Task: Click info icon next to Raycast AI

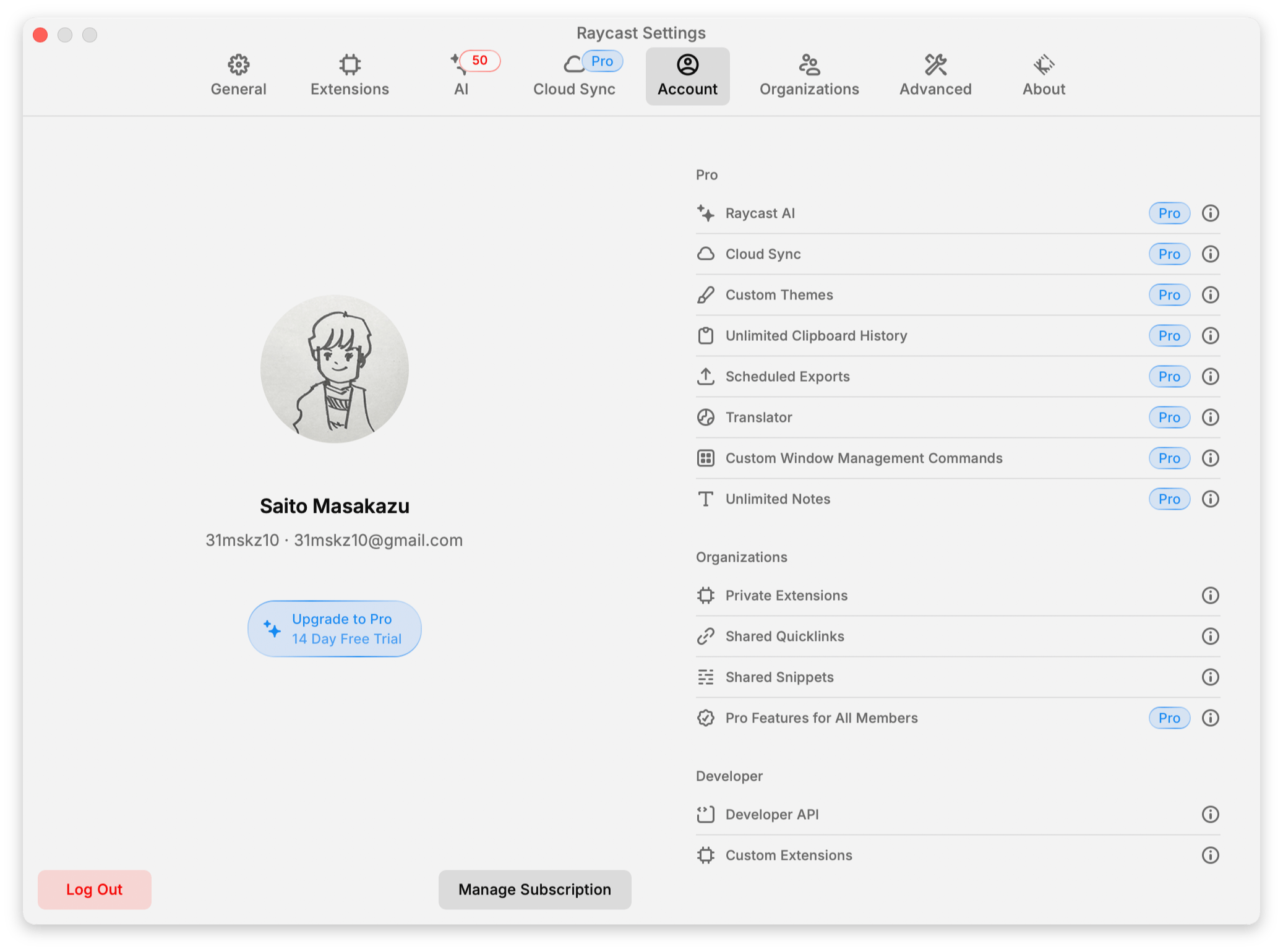Action: 1210,213
